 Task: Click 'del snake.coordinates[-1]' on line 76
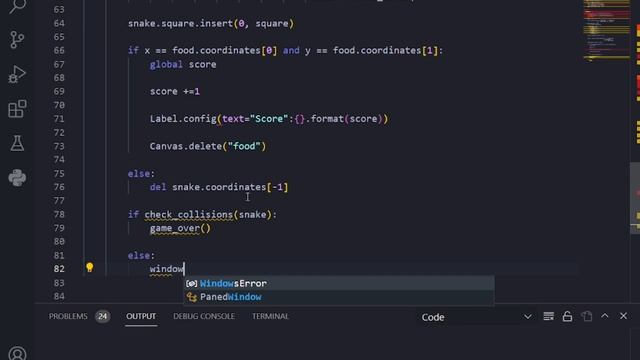[x=219, y=187]
